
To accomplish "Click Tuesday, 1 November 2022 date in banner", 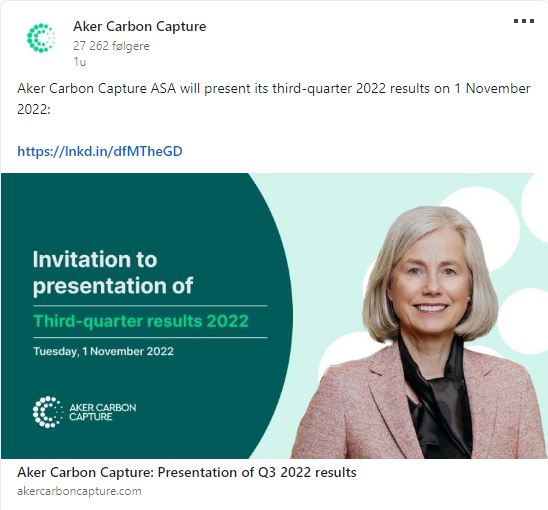I will [x=103, y=351].
